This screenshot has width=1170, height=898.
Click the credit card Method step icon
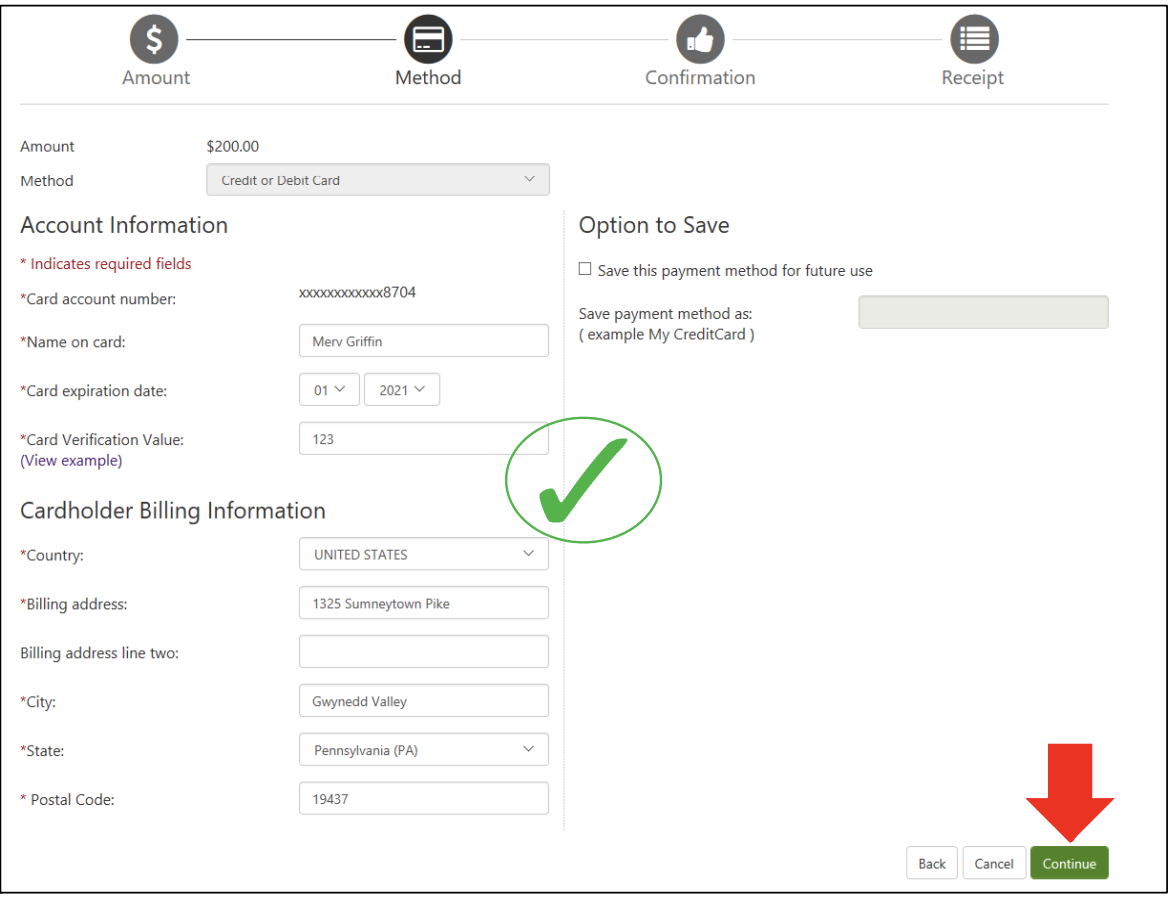click(428, 40)
